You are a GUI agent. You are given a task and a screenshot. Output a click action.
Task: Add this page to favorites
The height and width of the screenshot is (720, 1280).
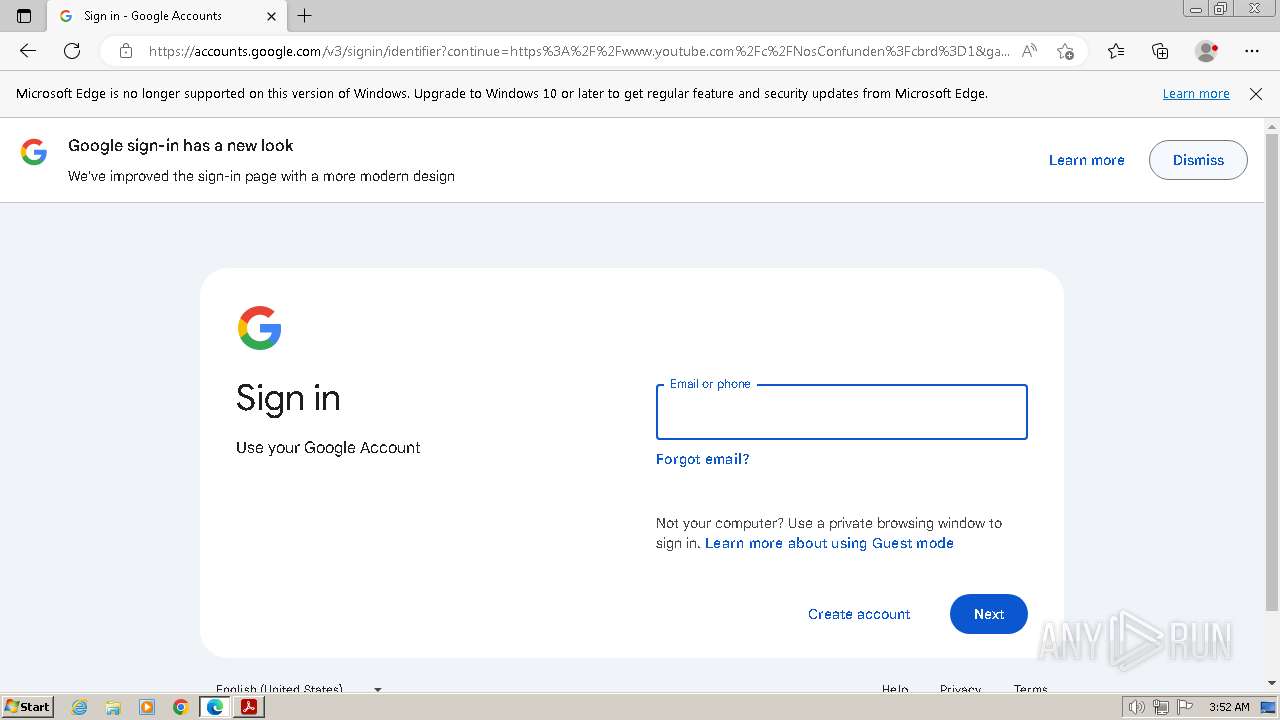pos(1065,51)
